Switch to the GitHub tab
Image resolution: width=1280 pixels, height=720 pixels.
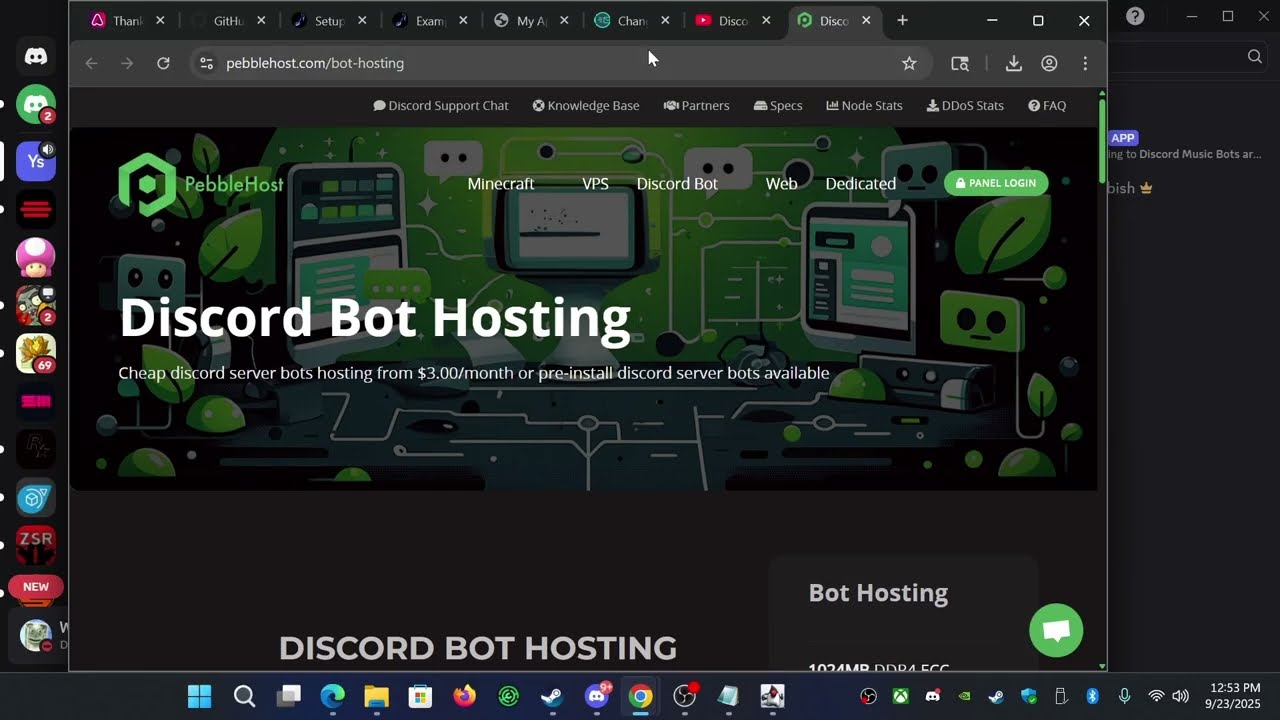click(x=228, y=20)
